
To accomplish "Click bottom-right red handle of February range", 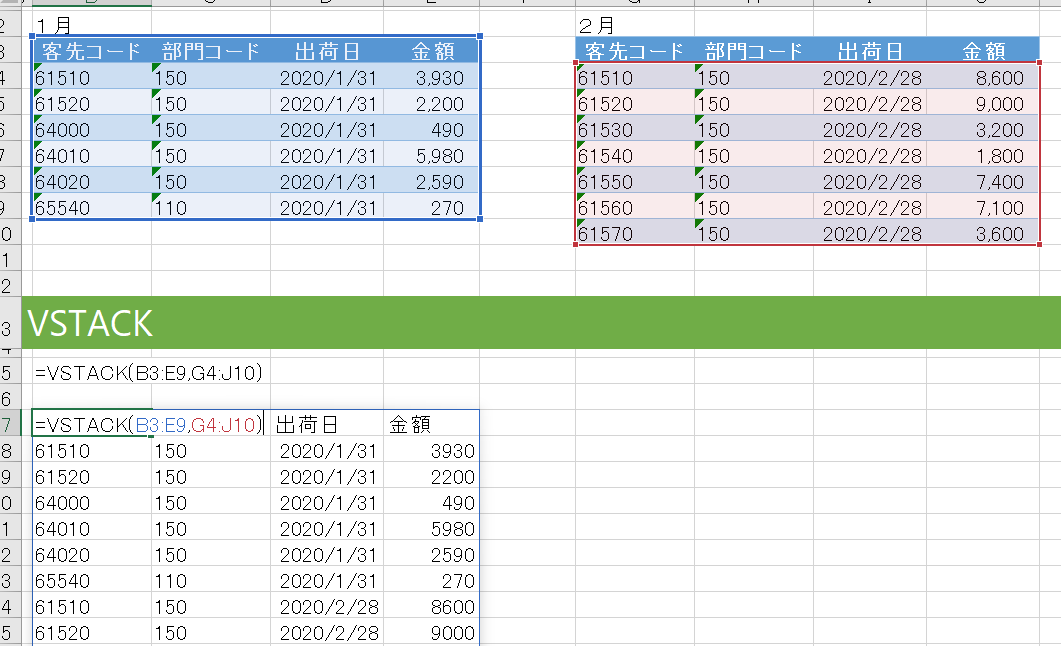I will point(1040,244).
